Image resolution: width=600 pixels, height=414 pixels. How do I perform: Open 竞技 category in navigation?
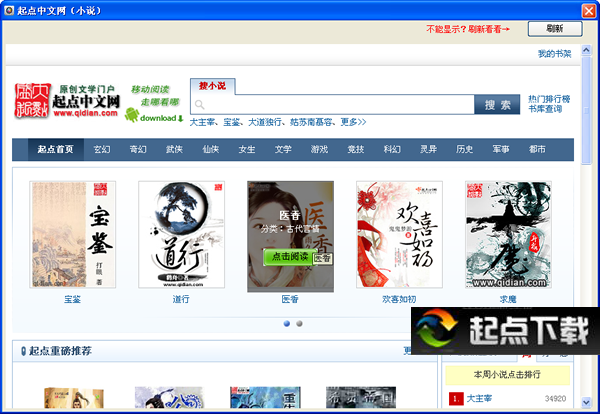[355, 149]
